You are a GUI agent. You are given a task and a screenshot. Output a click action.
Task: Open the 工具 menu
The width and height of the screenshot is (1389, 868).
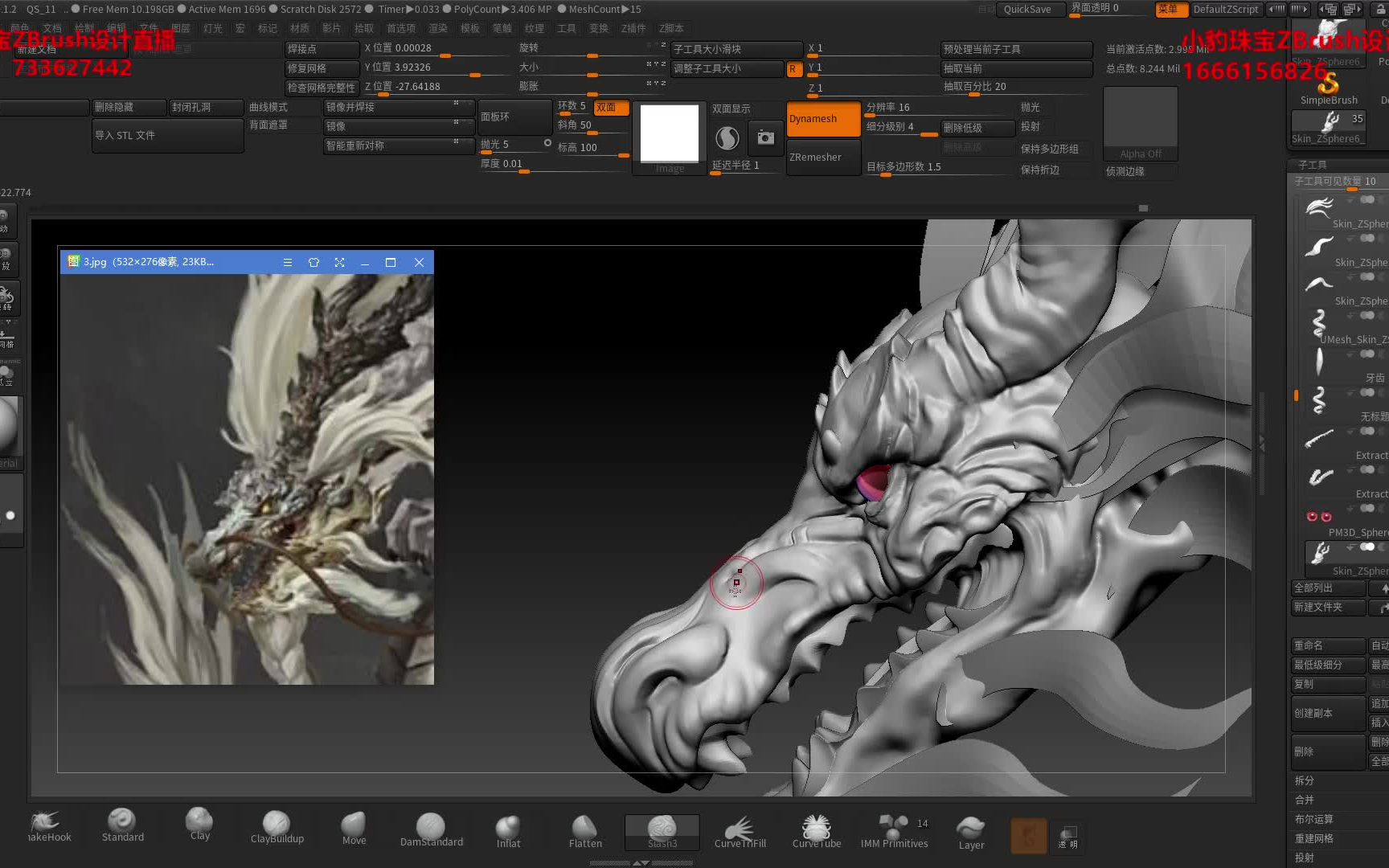(x=566, y=28)
